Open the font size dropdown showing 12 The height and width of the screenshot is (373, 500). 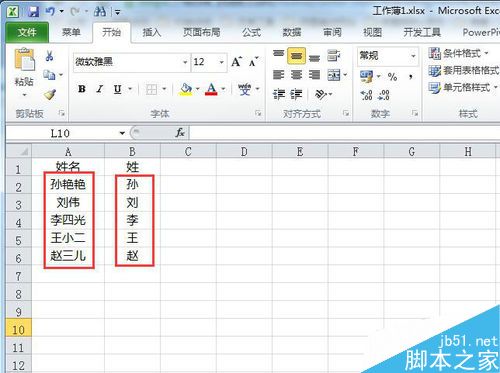pyautogui.click(x=221, y=62)
